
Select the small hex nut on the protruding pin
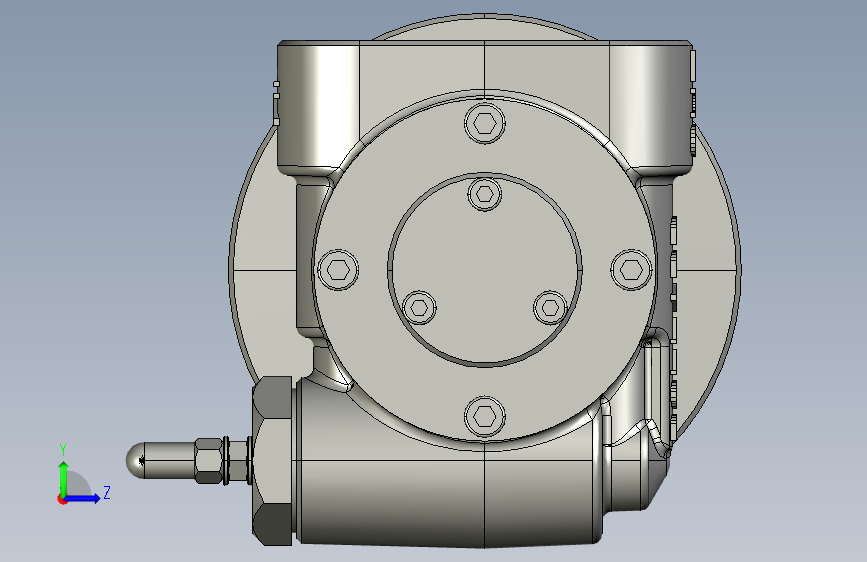point(208,461)
